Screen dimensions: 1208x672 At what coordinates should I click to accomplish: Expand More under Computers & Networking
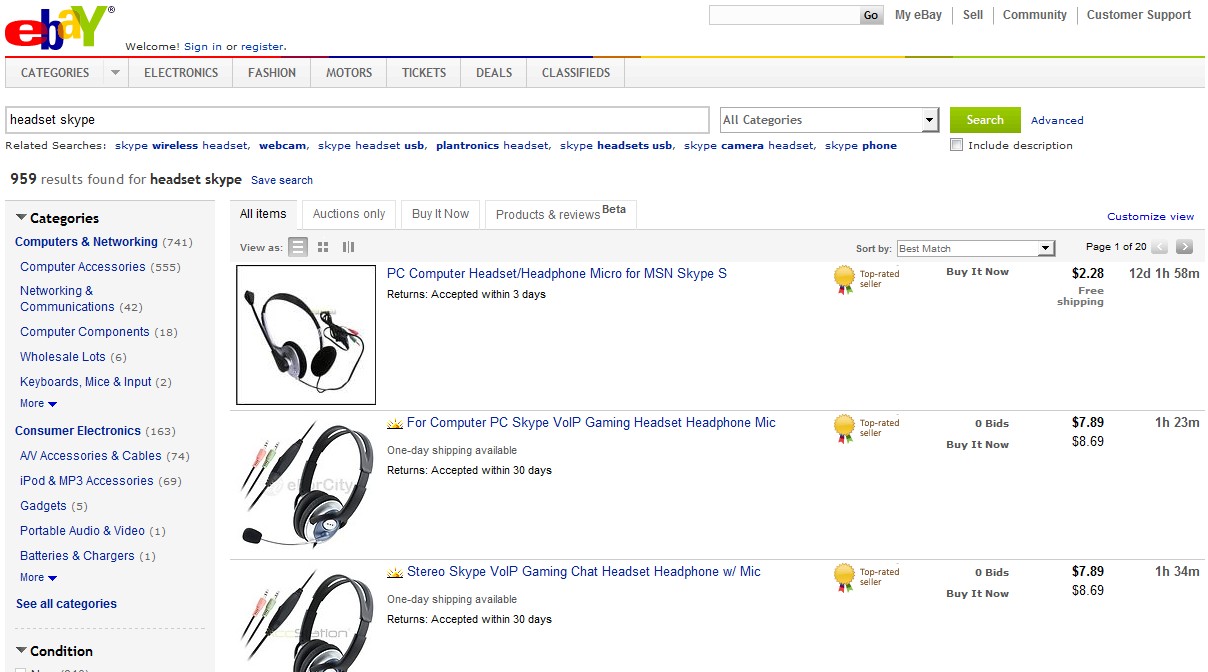pos(38,404)
